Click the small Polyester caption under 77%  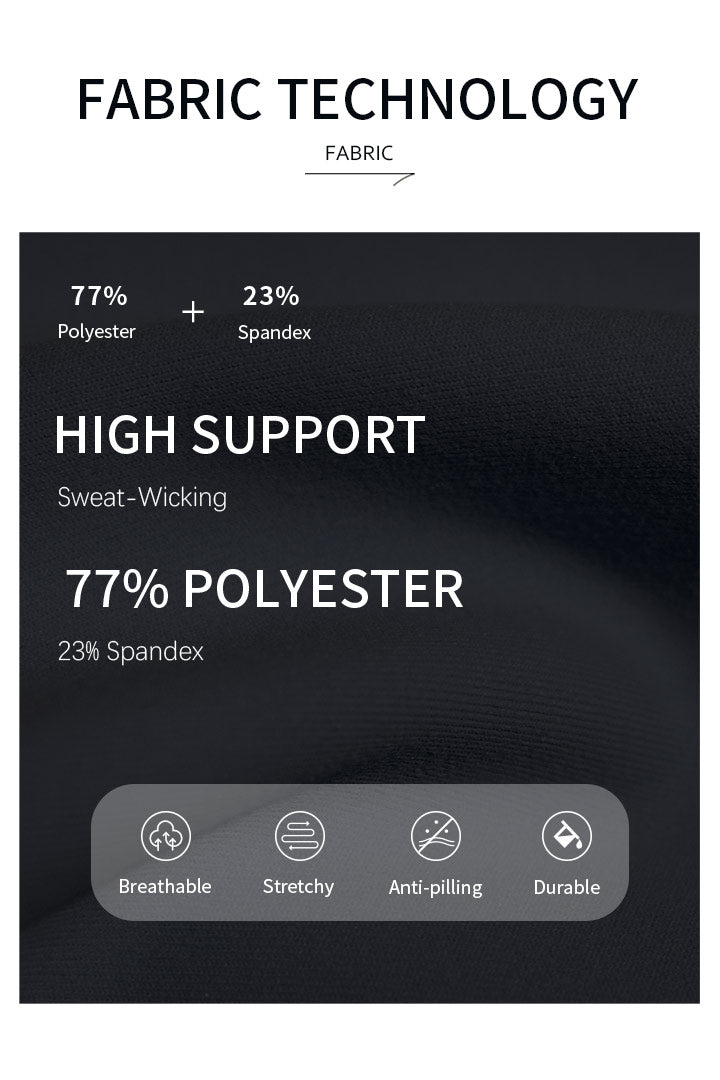click(x=96, y=332)
